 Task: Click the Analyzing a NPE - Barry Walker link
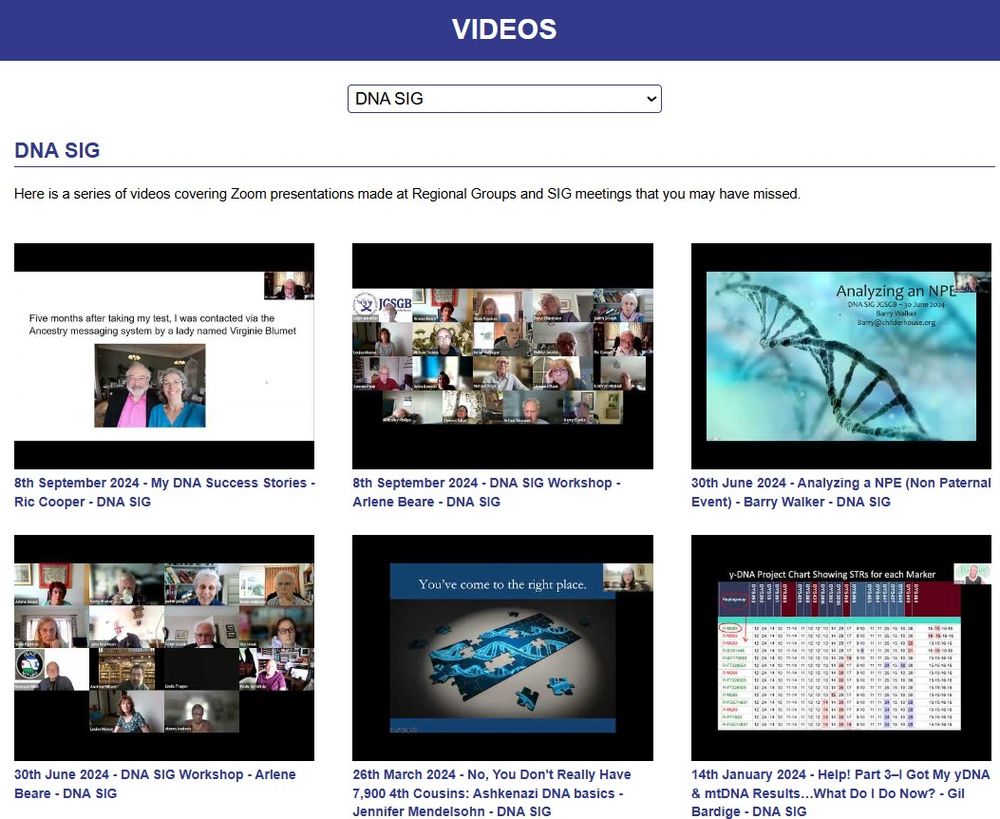(x=841, y=492)
